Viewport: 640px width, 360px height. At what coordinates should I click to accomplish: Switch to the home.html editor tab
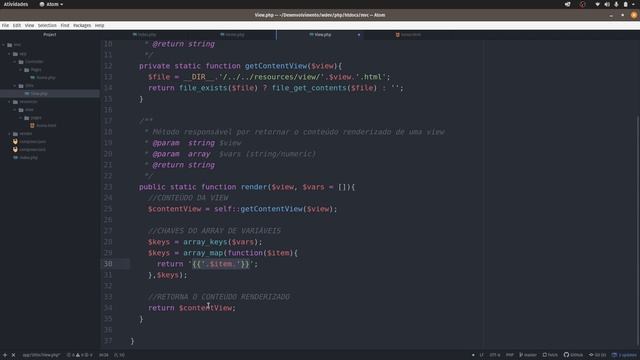click(408, 35)
